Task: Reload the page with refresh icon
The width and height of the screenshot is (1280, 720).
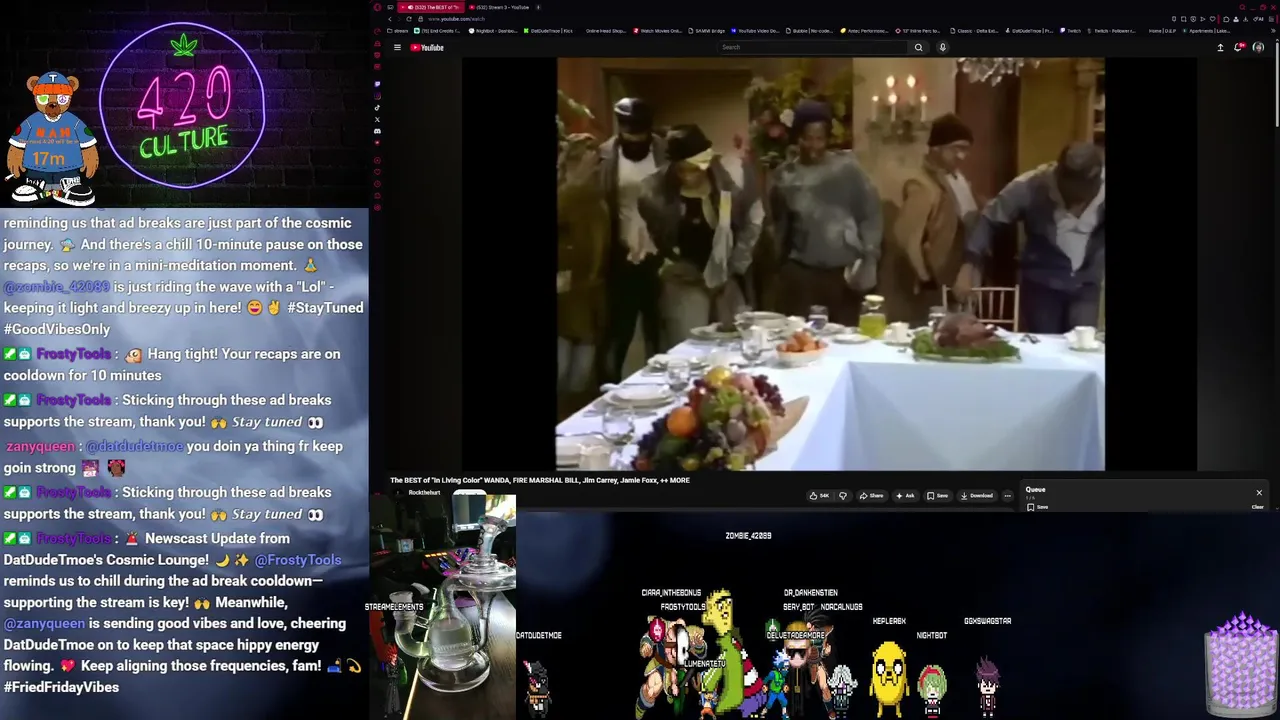Action: click(x=409, y=19)
